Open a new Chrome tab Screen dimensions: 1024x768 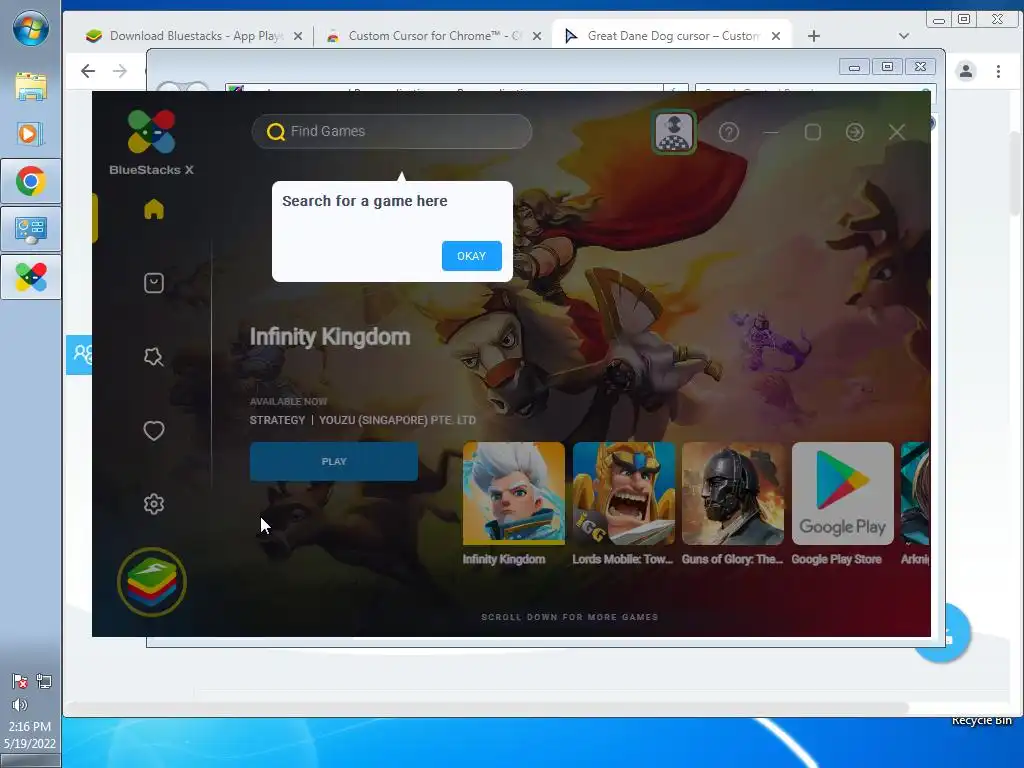[814, 37]
